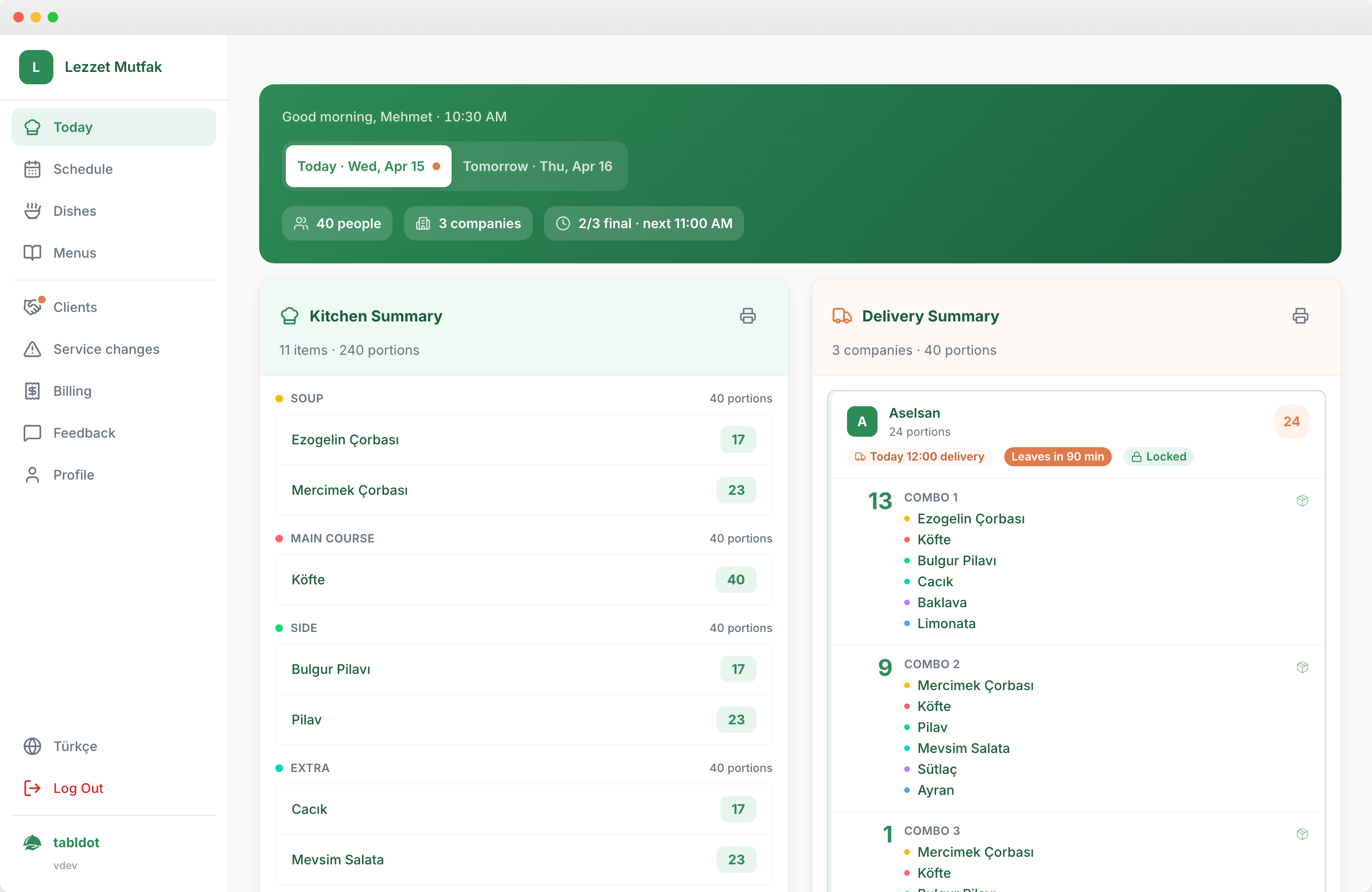Select the Cacık row in Kitchen Summary
Image resolution: width=1372 pixels, height=892 pixels.
point(524,809)
